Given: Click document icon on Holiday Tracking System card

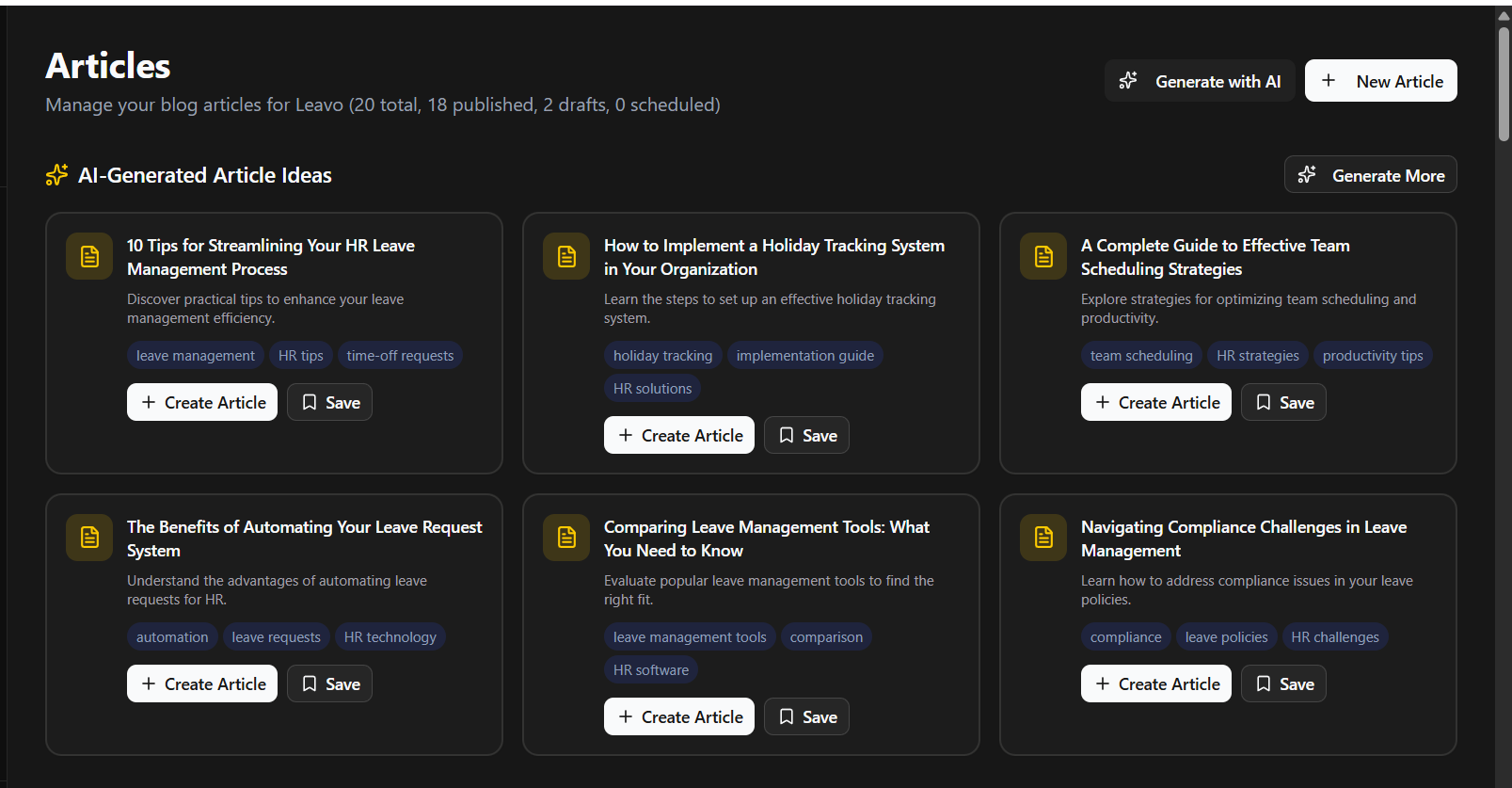Looking at the screenshot, I should click(x=566, y=256).
